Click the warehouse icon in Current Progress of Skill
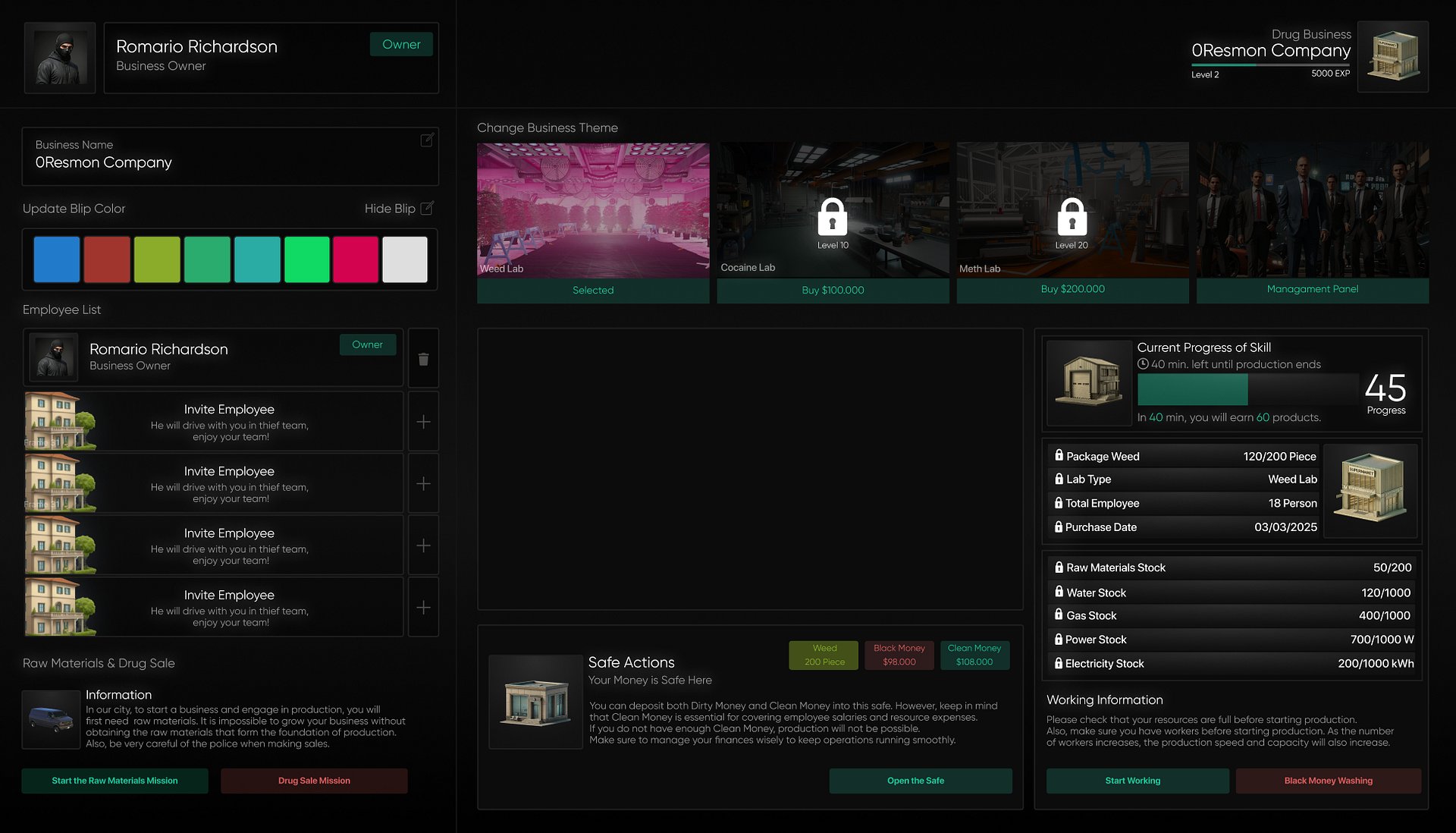1456x833 pixels. pyautogui.click(x=1089, y=383)
